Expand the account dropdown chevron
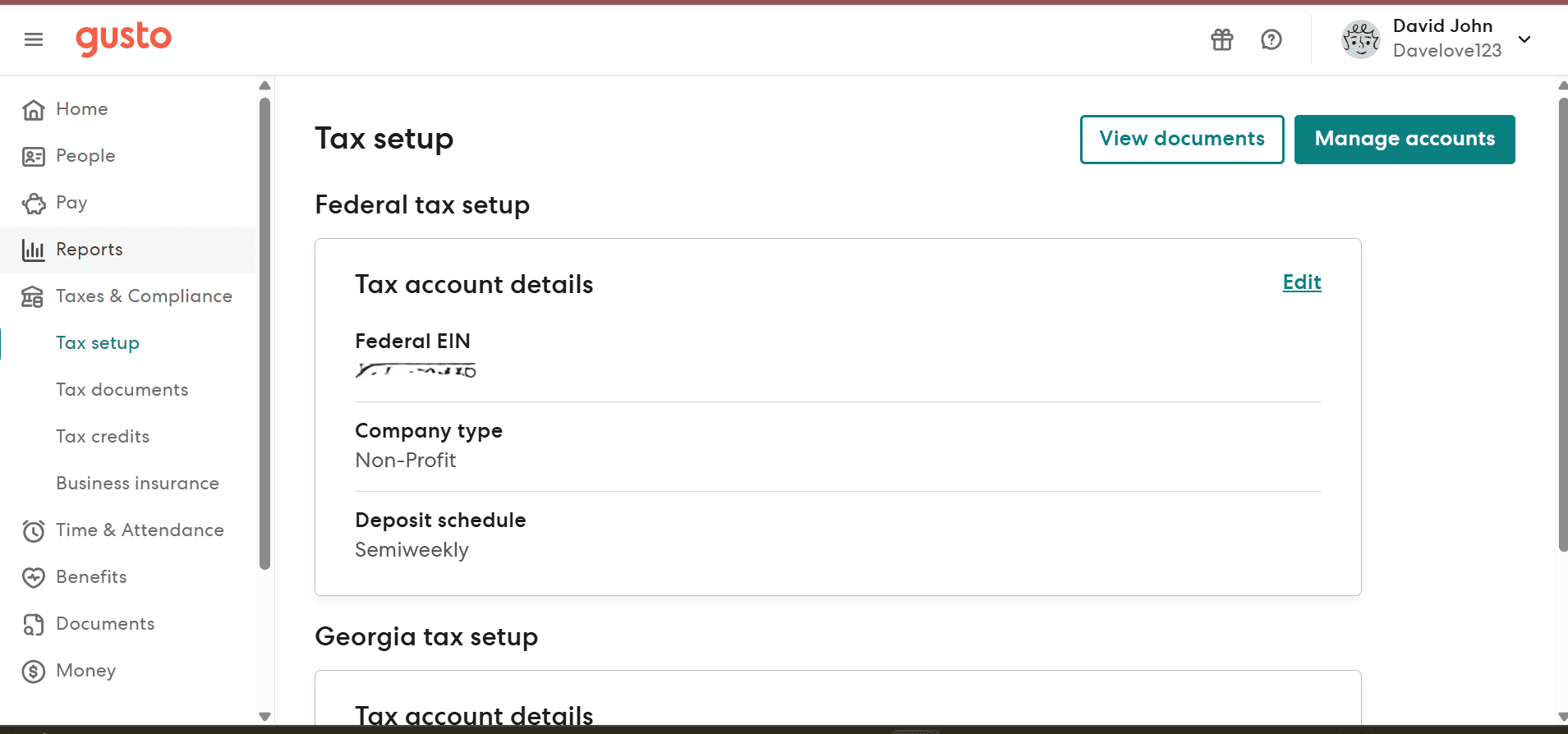This screenshot has height=734, width=1568. (x=1524, y=39)
